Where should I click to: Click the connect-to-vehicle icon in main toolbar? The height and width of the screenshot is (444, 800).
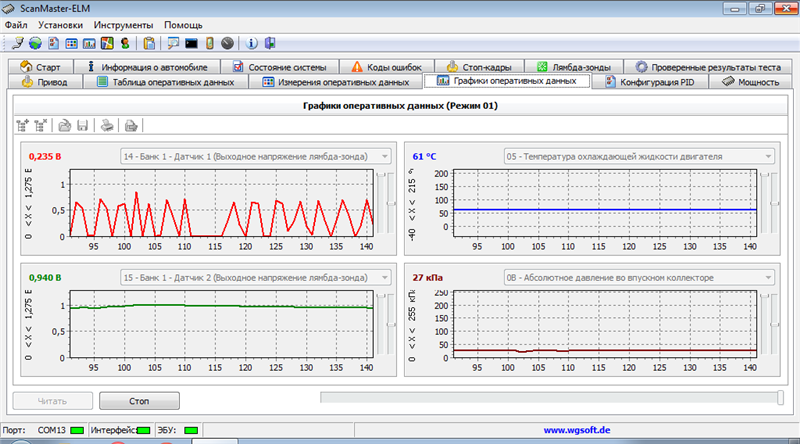pos(18,43)
